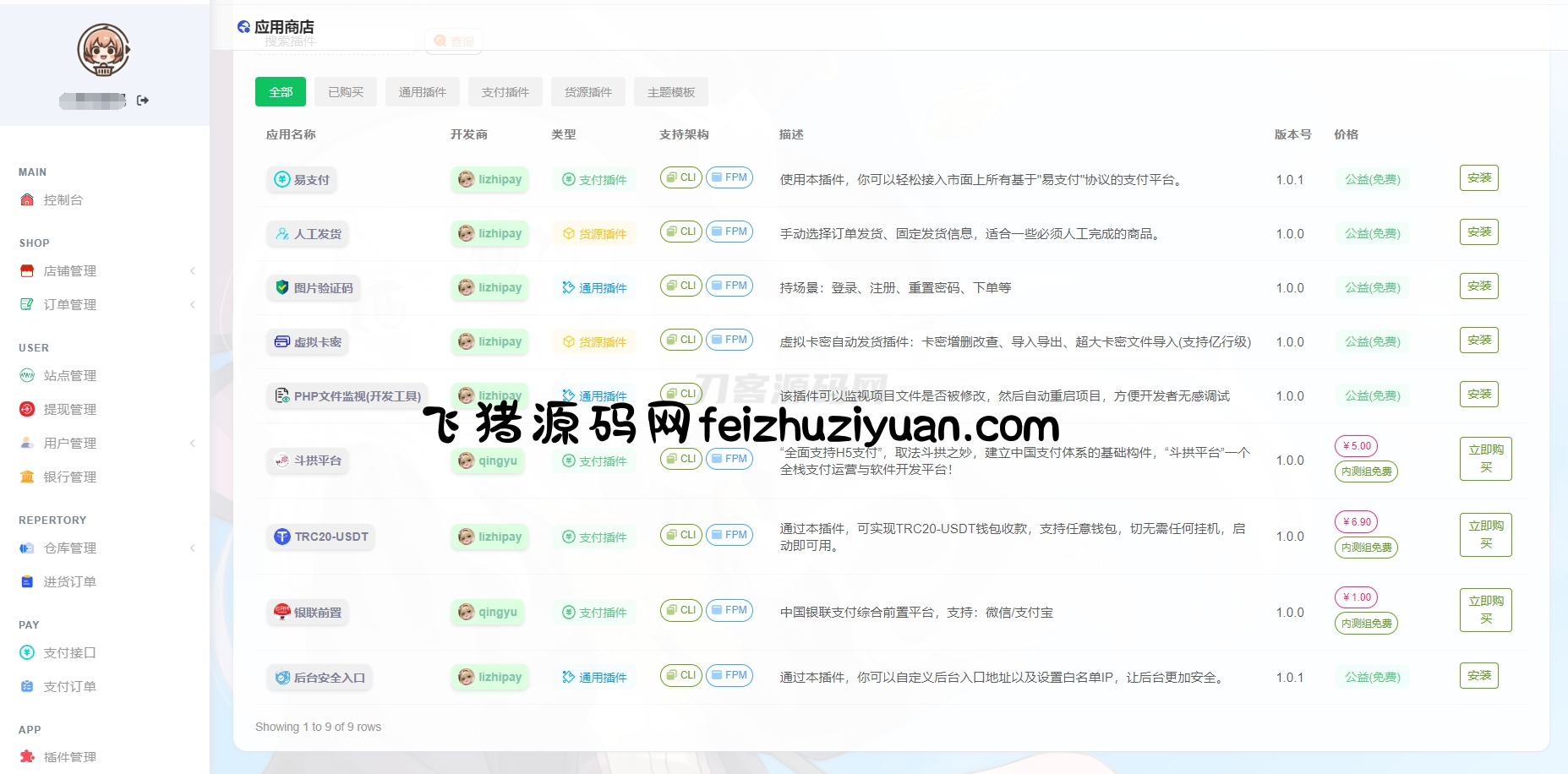Click the logout icon beside username

pyautogui.click(x=143, y=101)
